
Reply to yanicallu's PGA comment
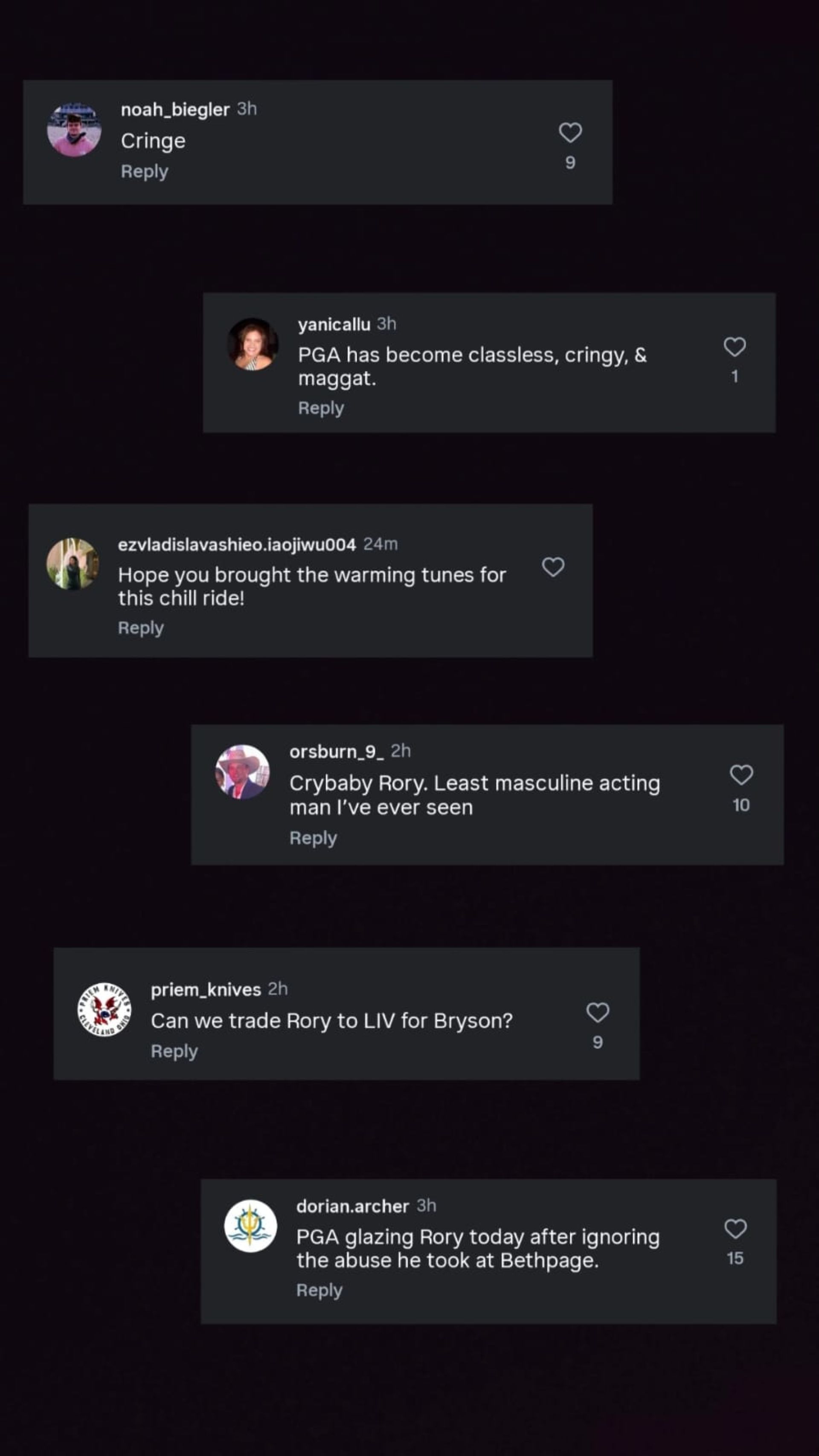(x=321, y=408)
